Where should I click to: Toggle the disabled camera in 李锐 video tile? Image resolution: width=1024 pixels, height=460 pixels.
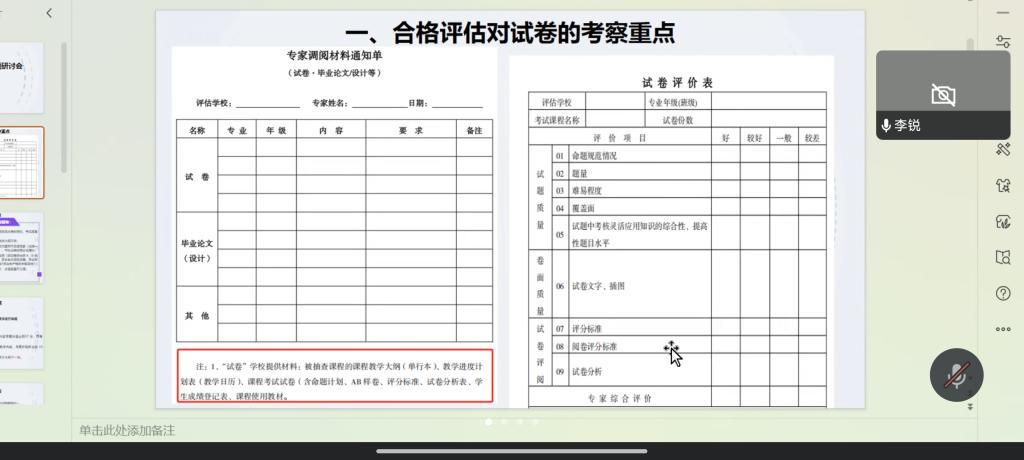pyautogui.click(x=942, y=95)
